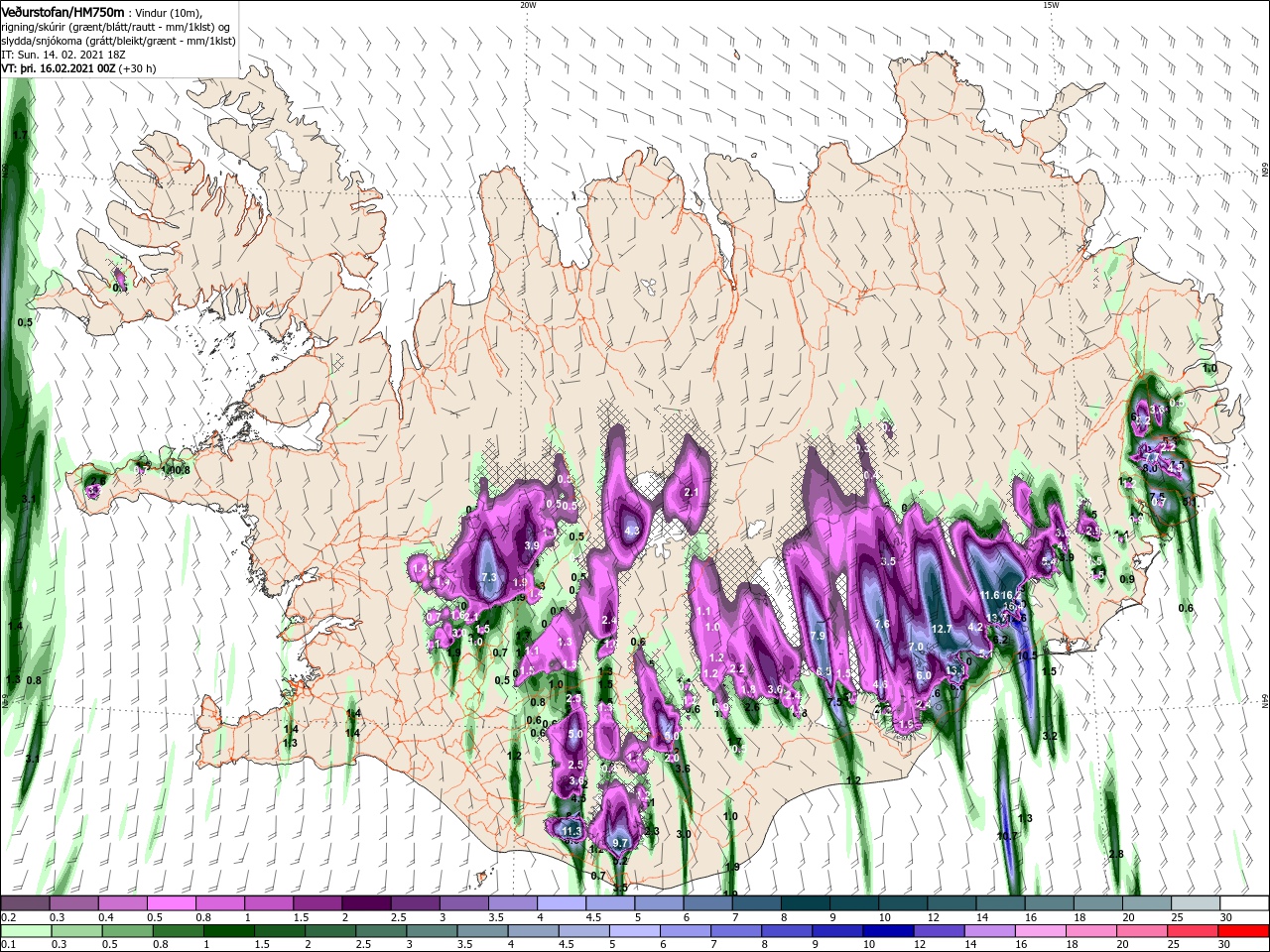Click the 'VT: þri. 16.02.2021 00Z' valid time
The image size is (1270, 952).
pos(59,68)
